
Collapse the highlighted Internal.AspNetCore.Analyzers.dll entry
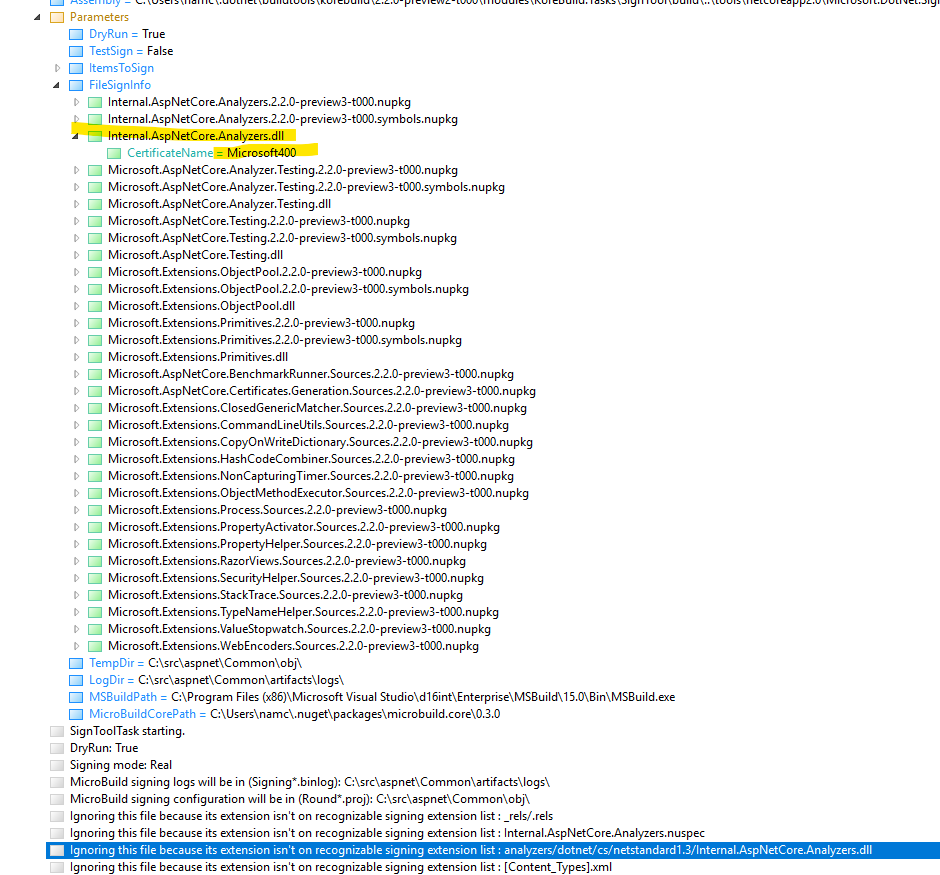click(76, 135)
